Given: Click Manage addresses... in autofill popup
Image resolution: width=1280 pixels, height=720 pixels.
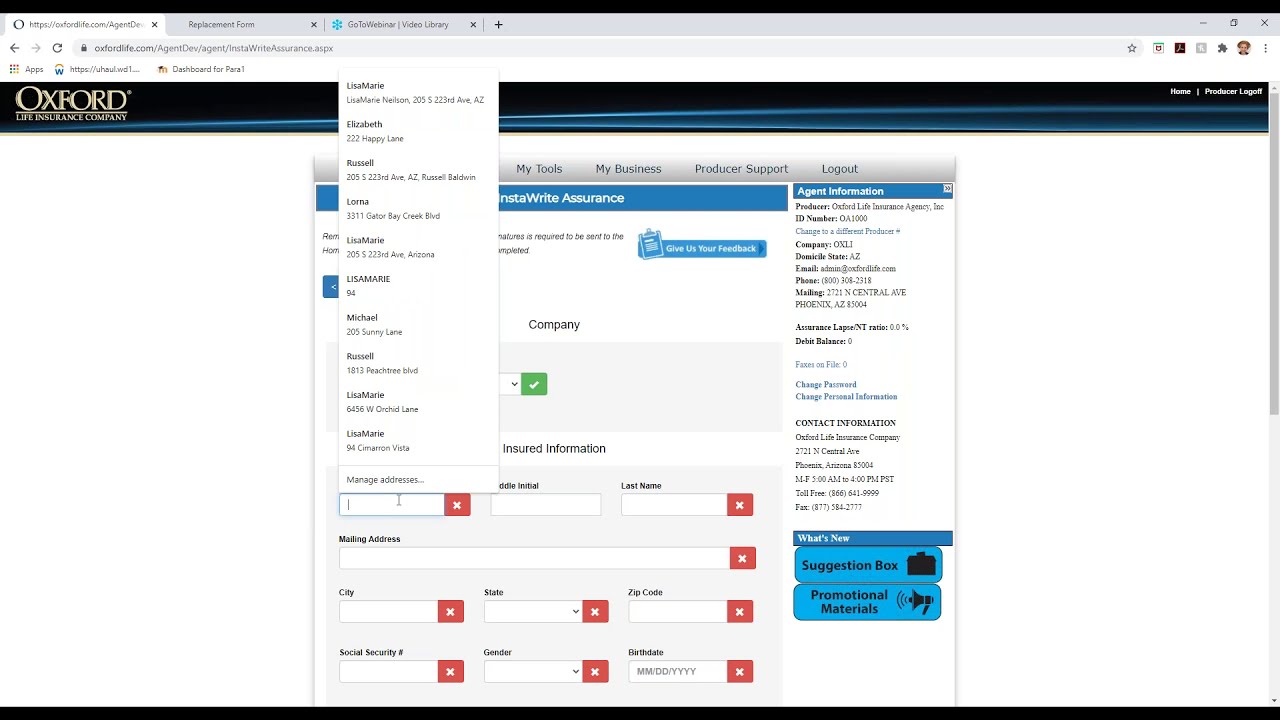Looking at the screenshot, I should point(385,480).
